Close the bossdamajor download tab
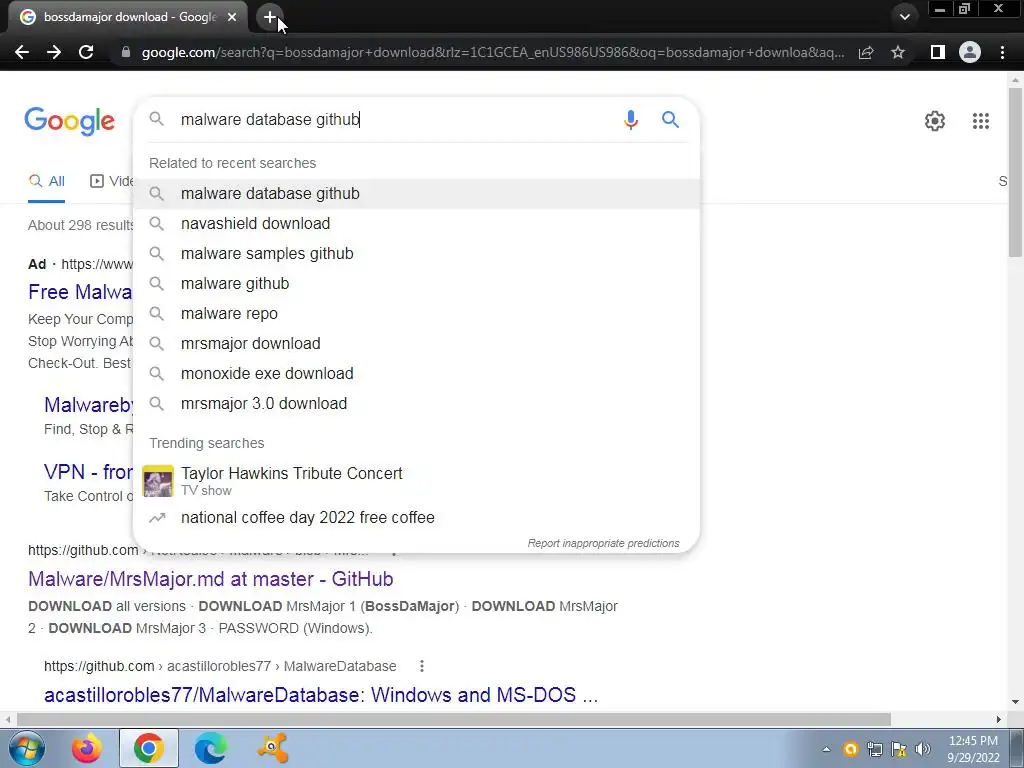The height and width of the screenshot is (768, 1024). click(x=232, y=18)
